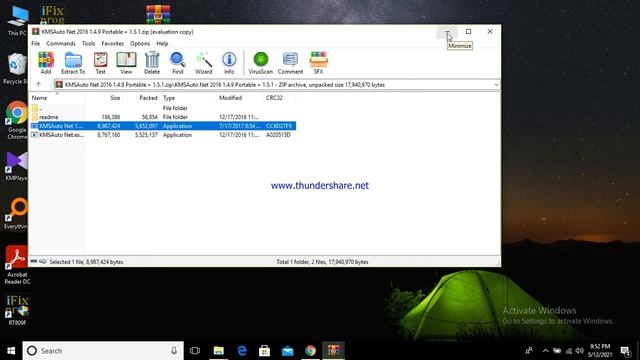This screenshot has height=360, width=640.
Task: Open the Recycle Bin desktop icon
Action: click(x=16, y=69)
